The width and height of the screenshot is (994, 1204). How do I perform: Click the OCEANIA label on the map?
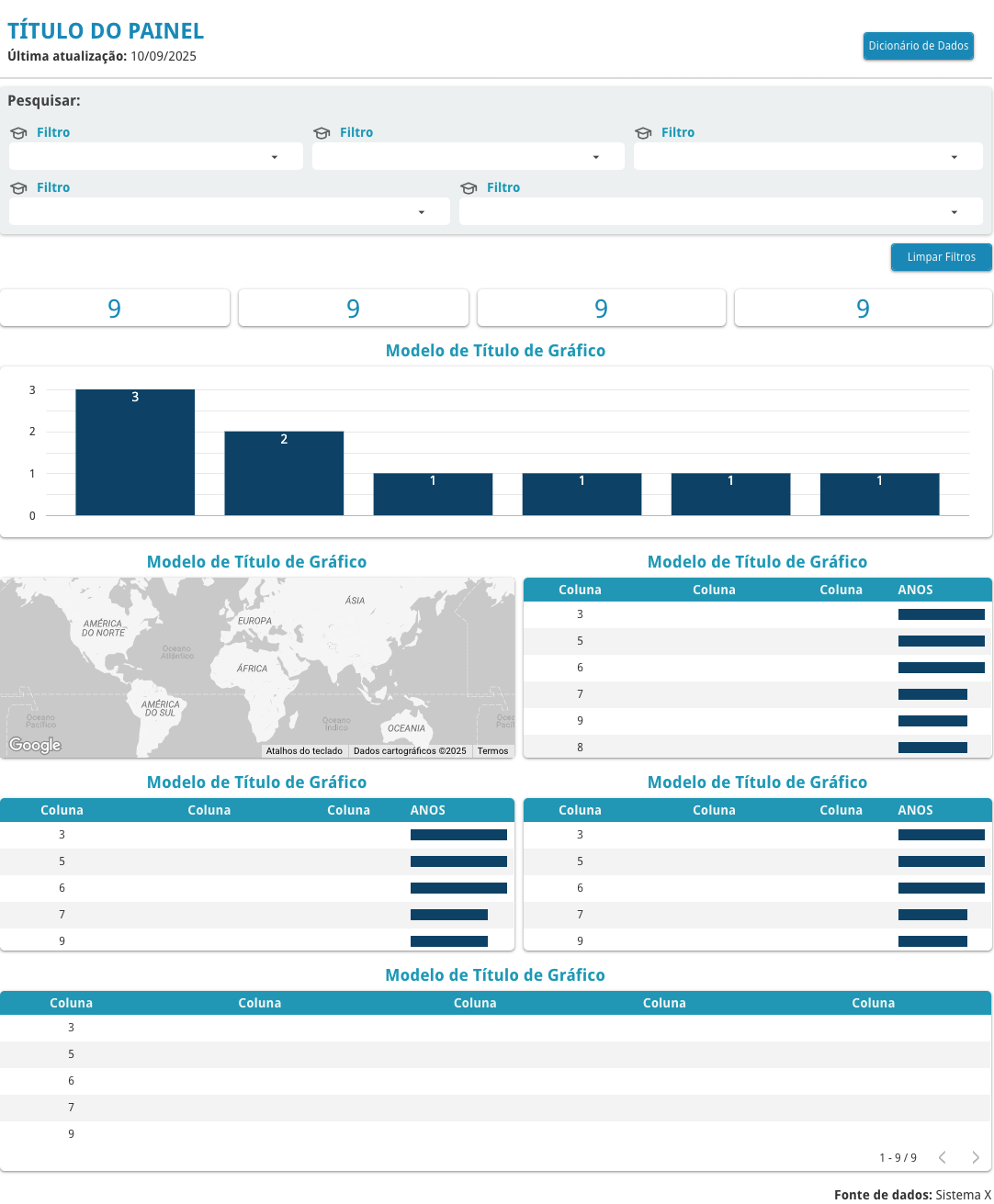406,728
